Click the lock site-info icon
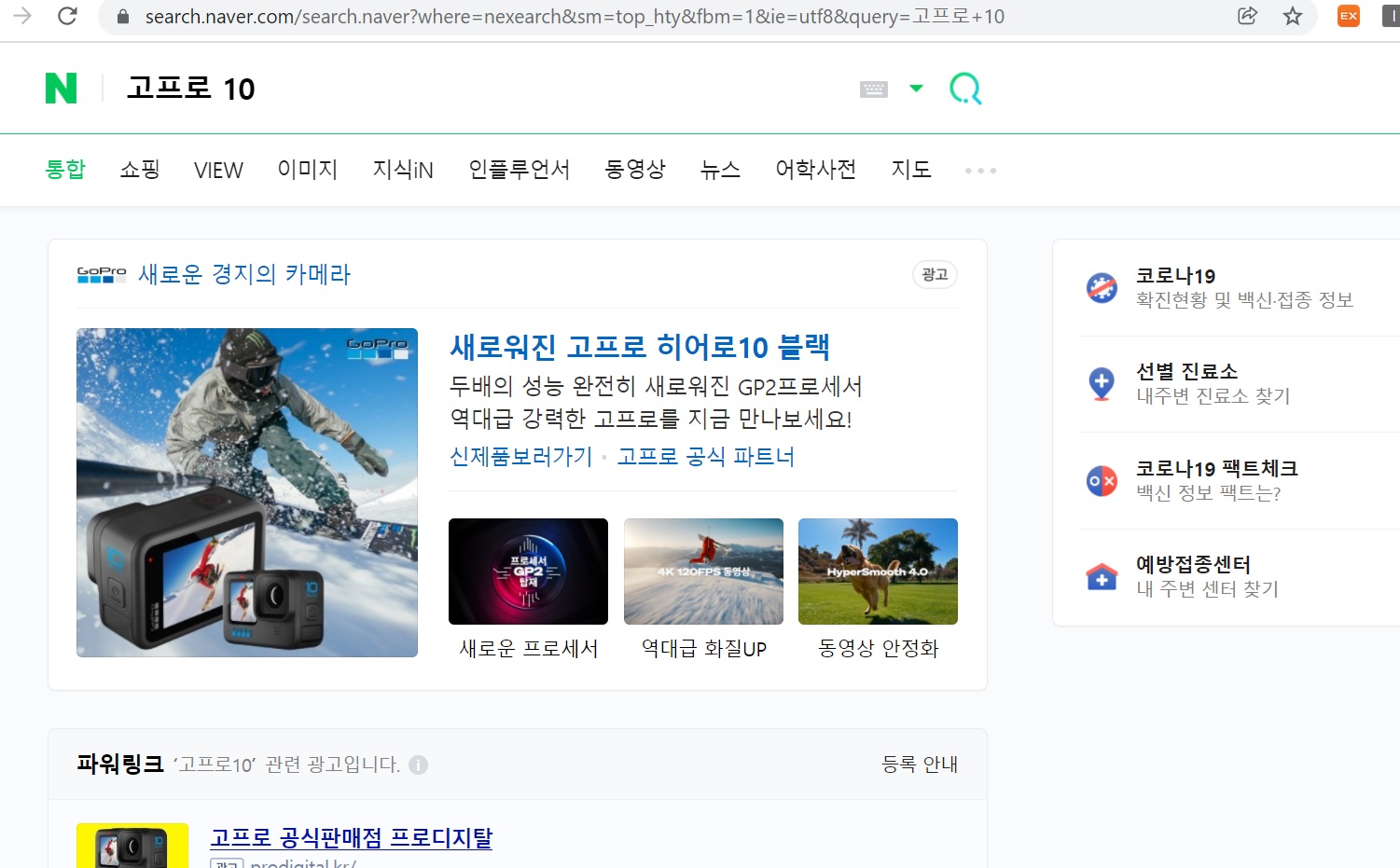The height and width of the screenshot is (868, 1400). point(122,17)
